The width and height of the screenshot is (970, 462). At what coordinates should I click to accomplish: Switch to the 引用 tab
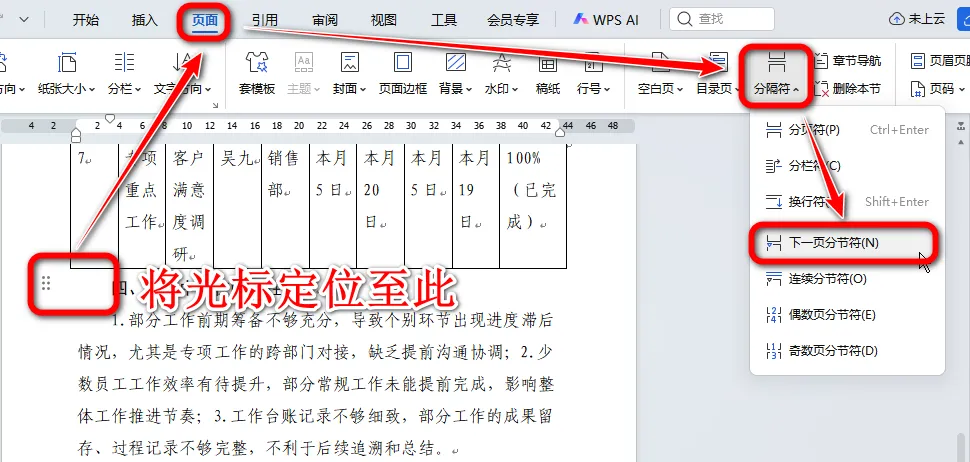pyautogui.click(x=265, y=20)
